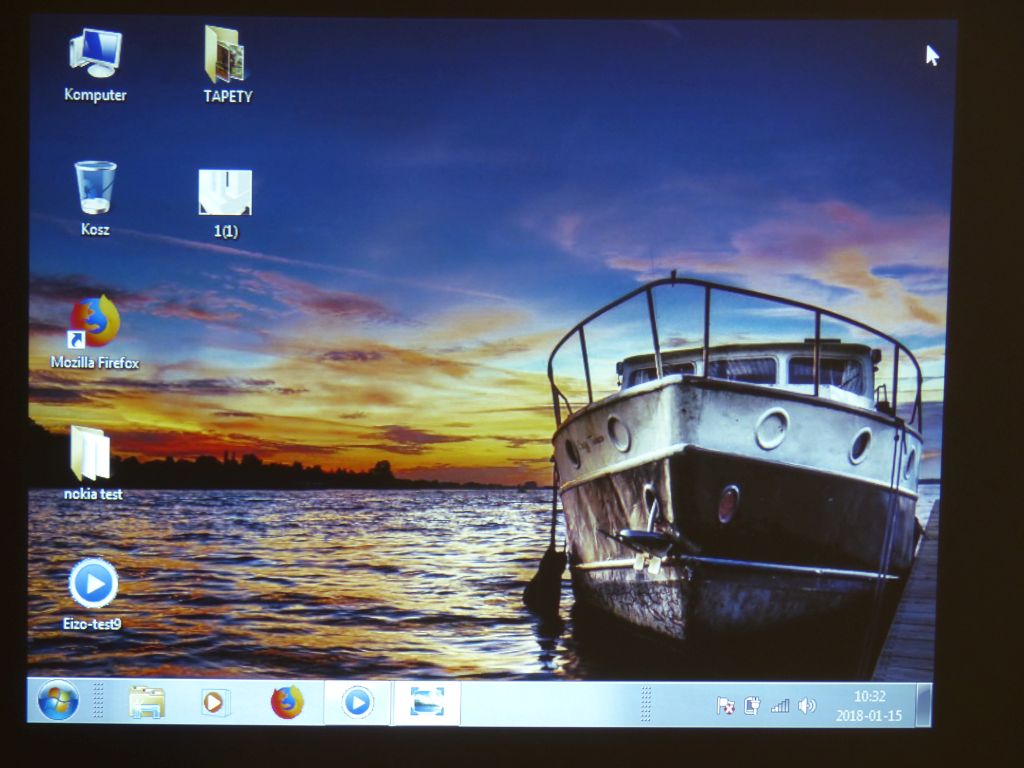Open Windows Explorer from the taskbar

147,702
